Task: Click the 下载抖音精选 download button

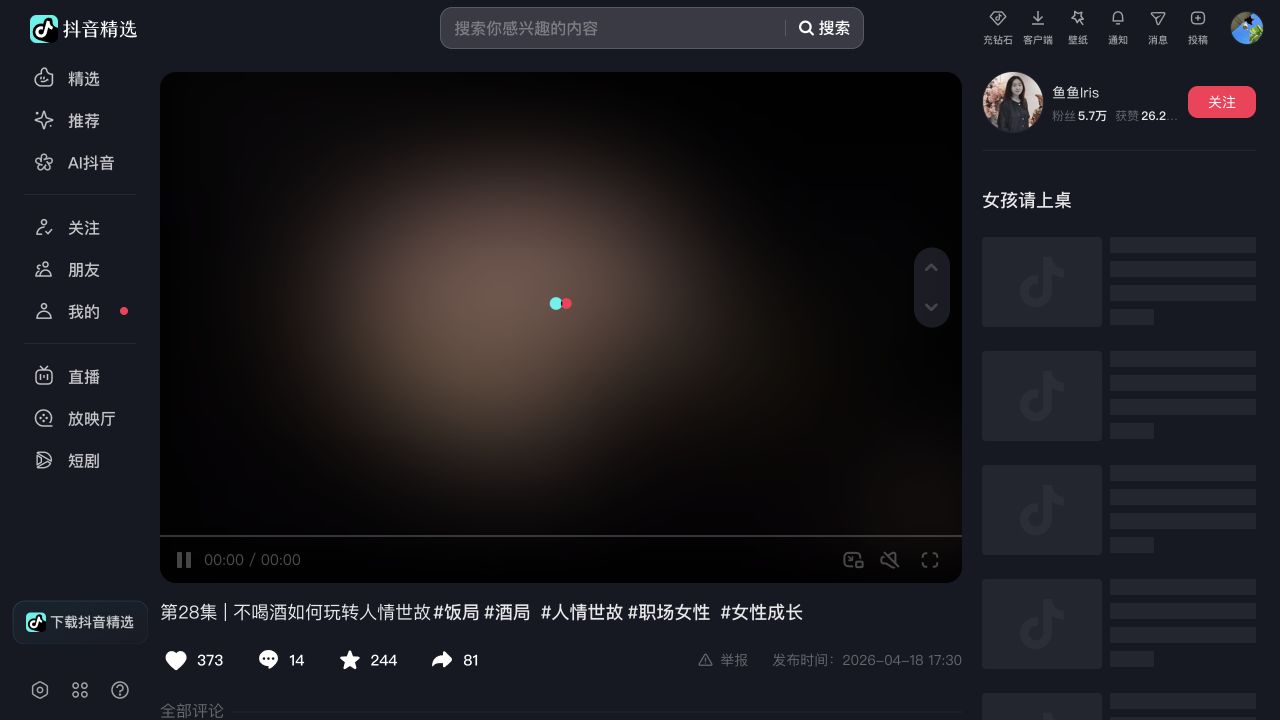Action: tap(80, 622)
